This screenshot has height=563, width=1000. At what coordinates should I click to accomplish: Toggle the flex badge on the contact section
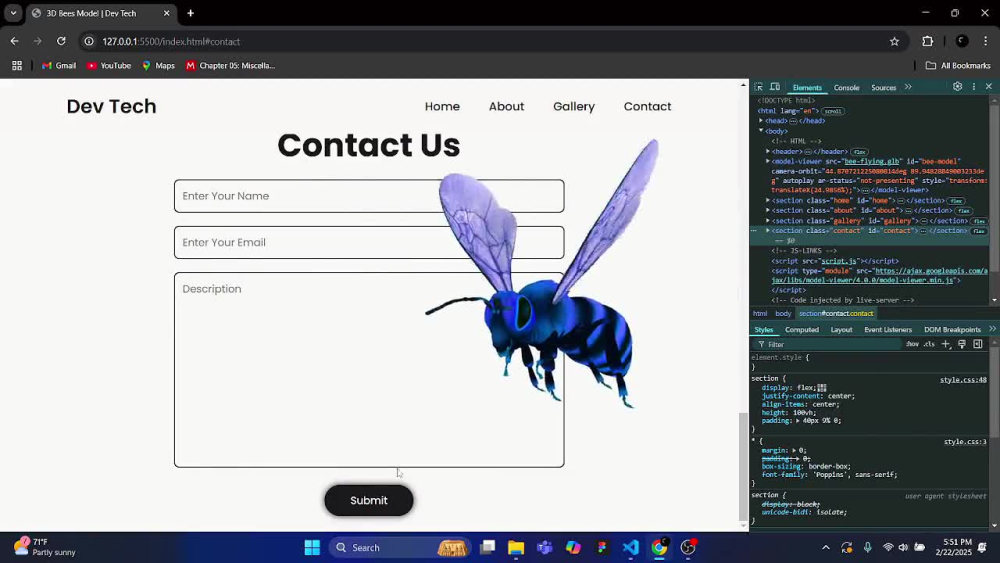pyautogui.click(x=979, y=231)
